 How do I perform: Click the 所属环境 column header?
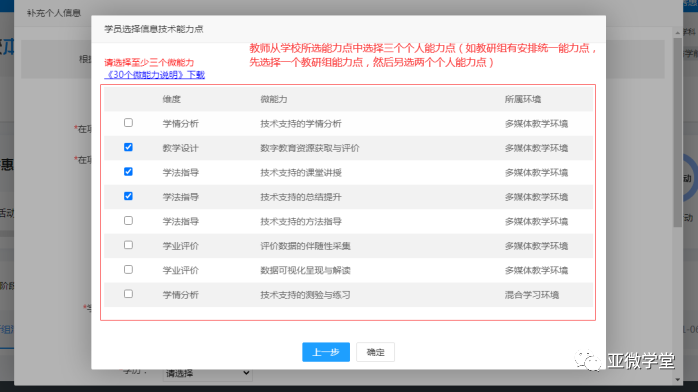(523, 99)
